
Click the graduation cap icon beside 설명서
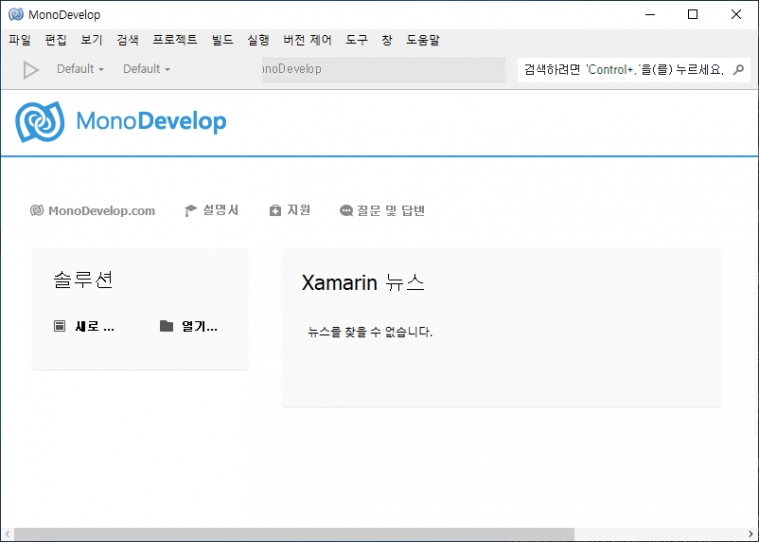(191, 211)
